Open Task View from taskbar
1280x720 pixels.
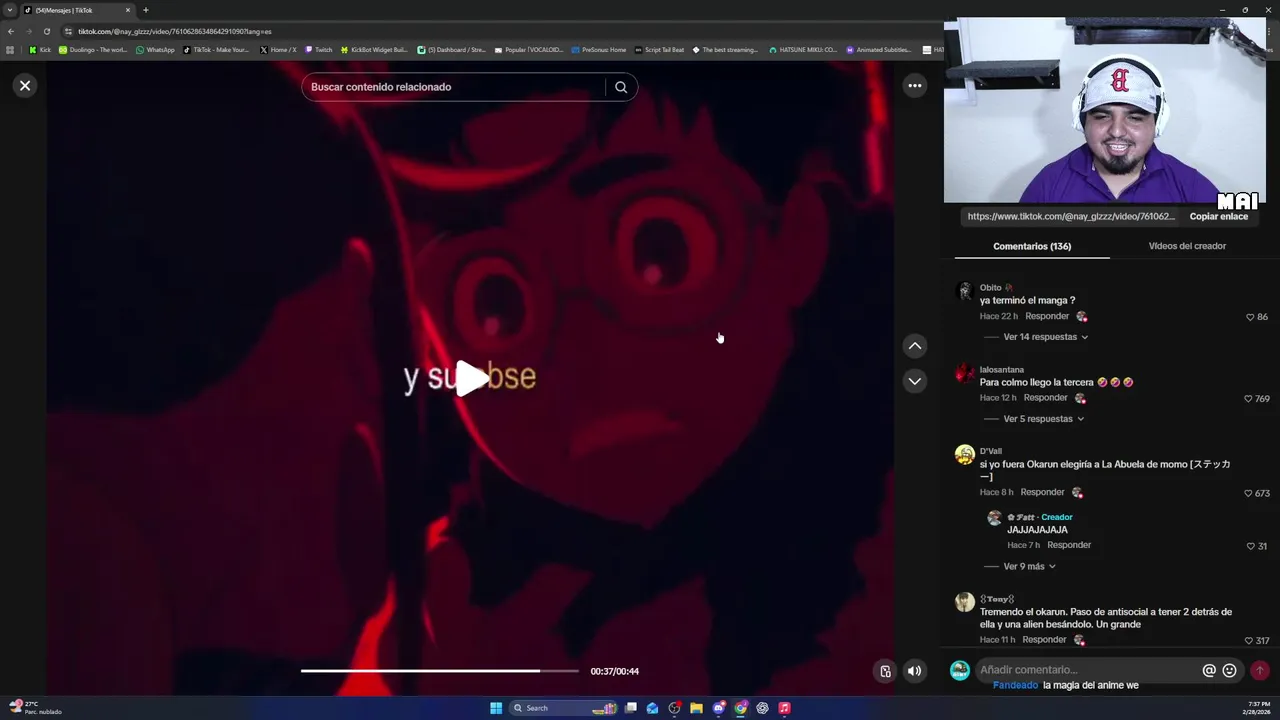click(631, 708)
